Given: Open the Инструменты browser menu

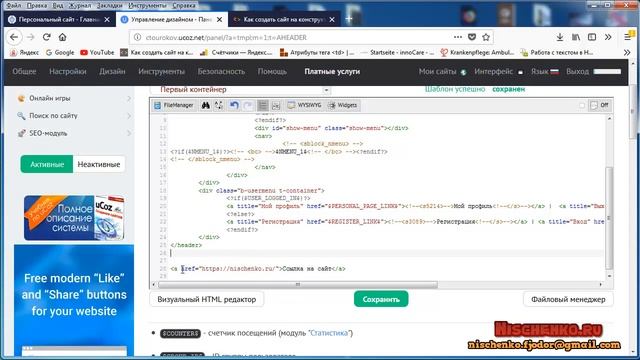Looking at the screenshot, I should point(147,6).
